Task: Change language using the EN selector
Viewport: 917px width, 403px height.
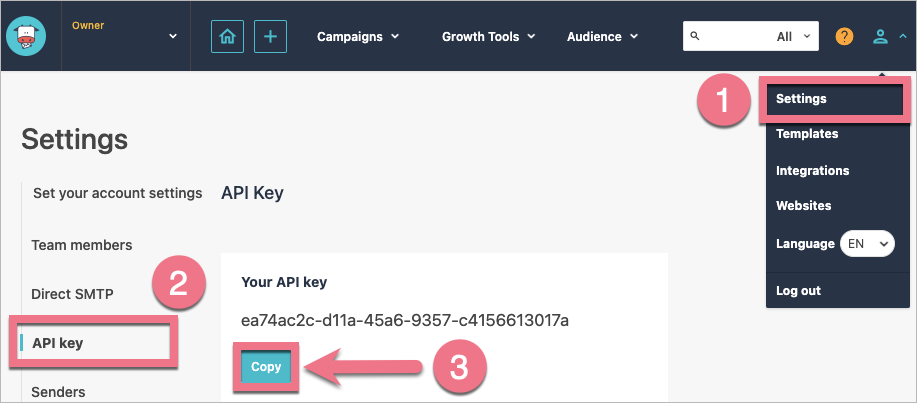Action: 867,243
